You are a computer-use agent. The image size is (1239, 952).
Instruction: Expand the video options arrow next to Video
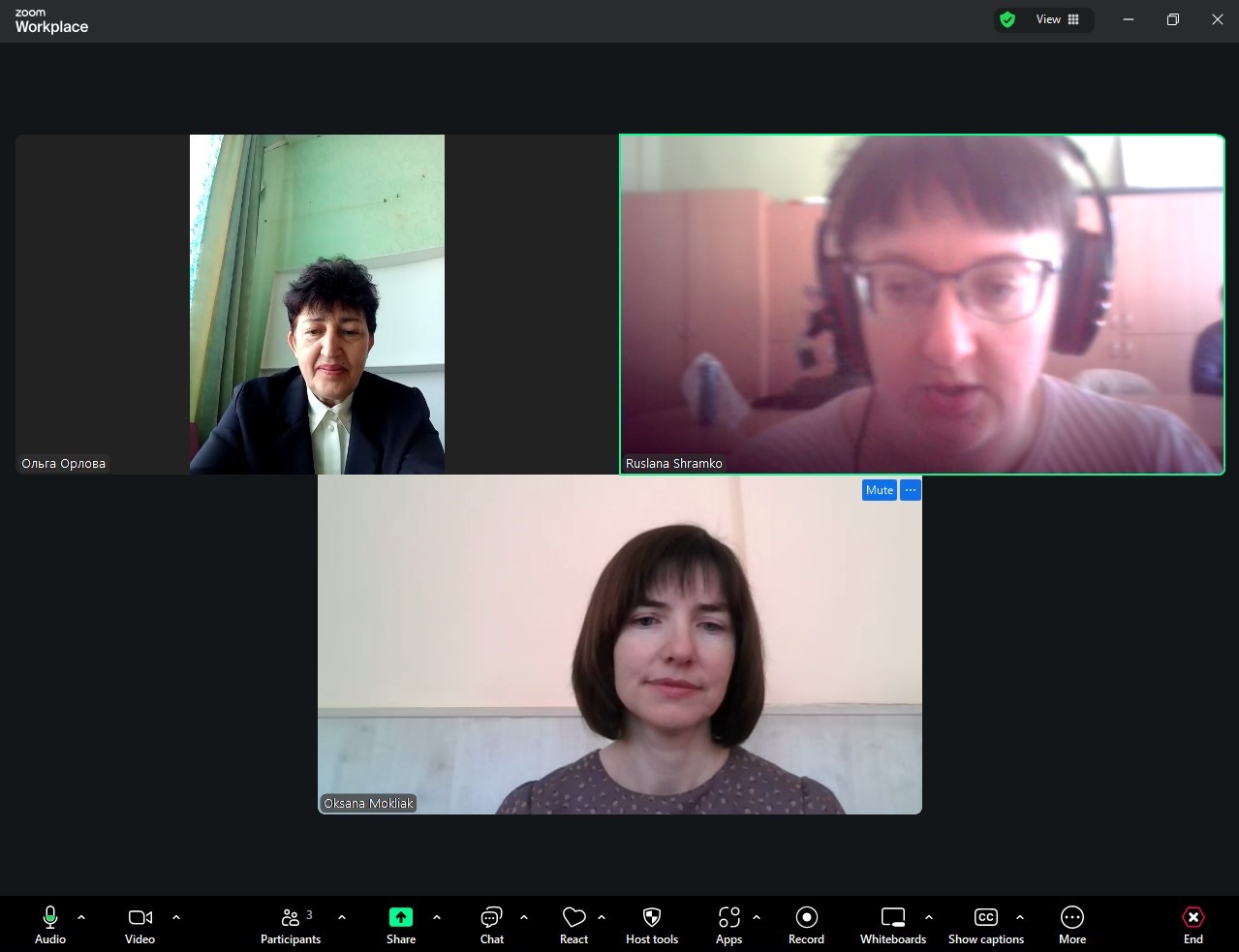[176, 917]
